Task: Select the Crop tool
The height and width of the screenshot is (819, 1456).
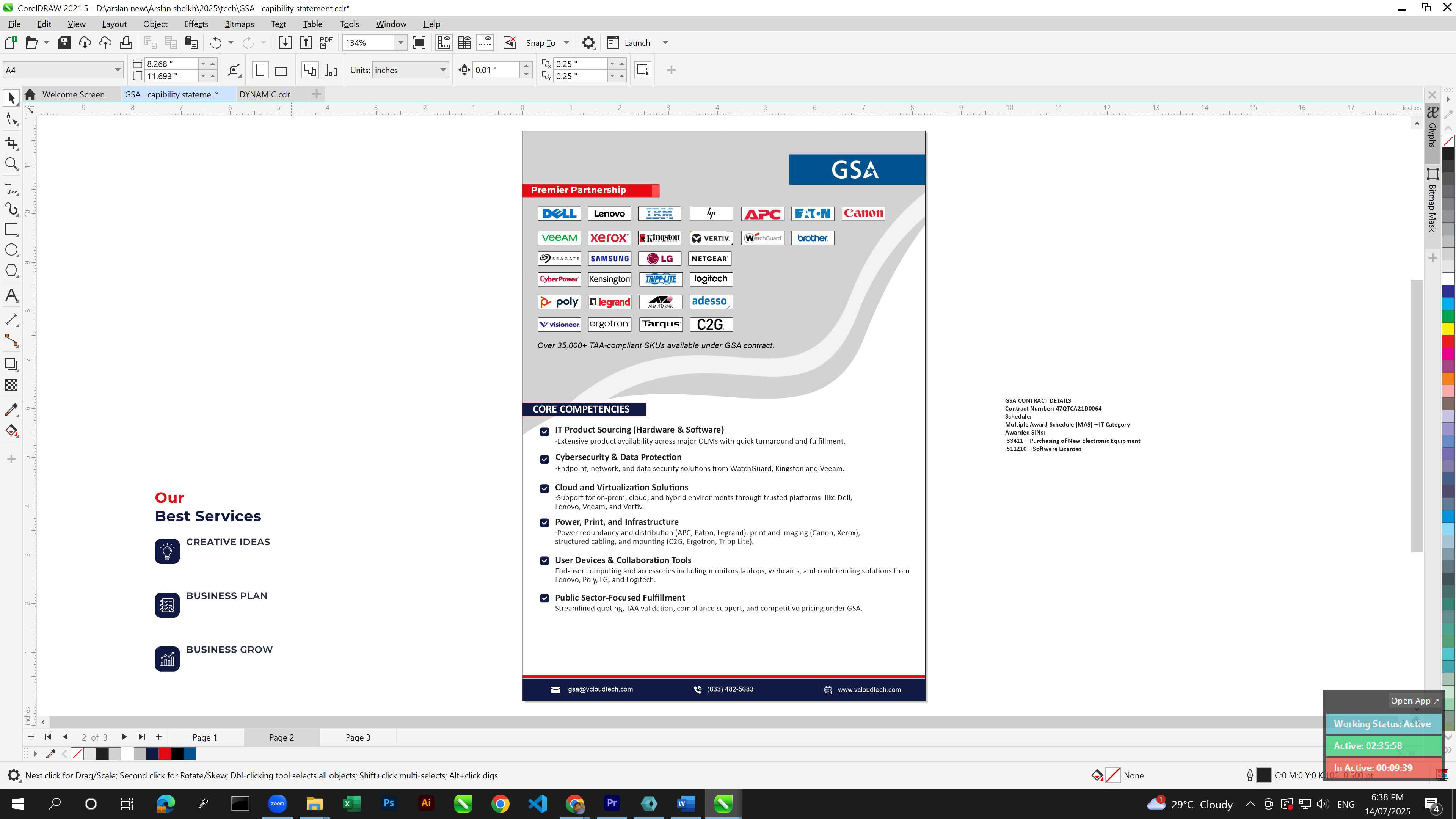Action: (x=11, y=143)
